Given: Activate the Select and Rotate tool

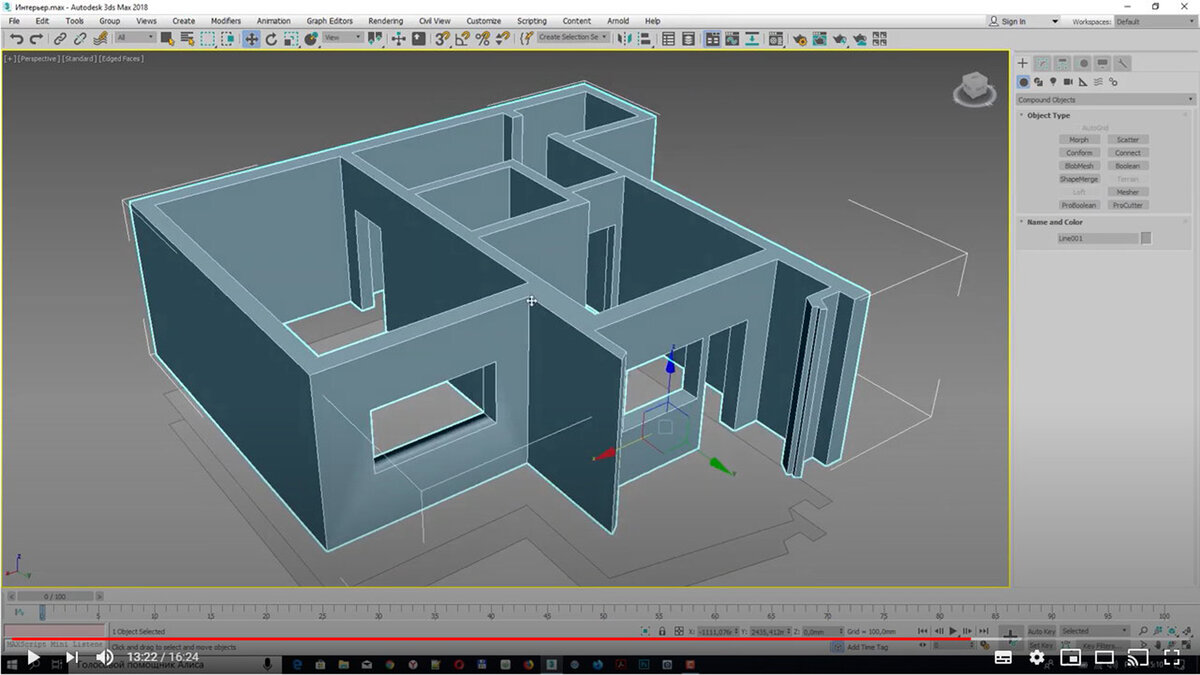Looking at the screenshot, I should (x=271, y=39).
